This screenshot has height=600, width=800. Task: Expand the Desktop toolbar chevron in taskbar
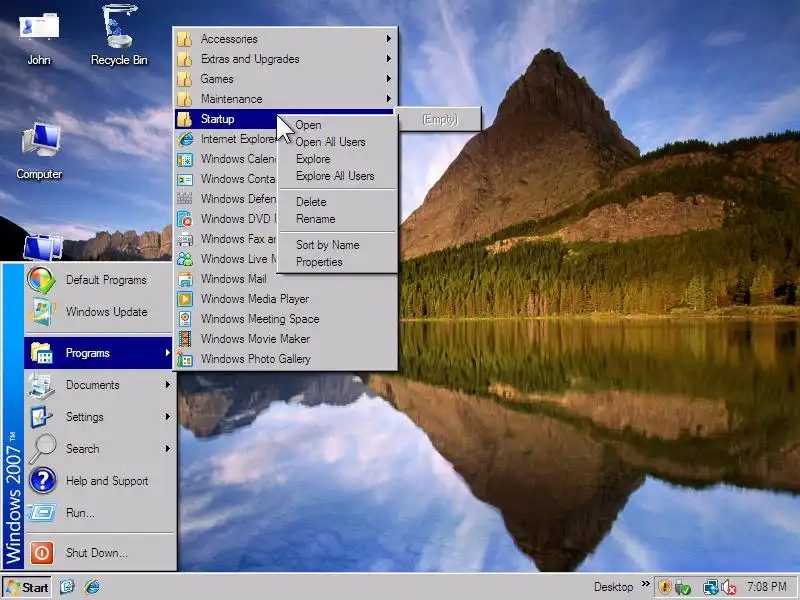tap(646, 584)
